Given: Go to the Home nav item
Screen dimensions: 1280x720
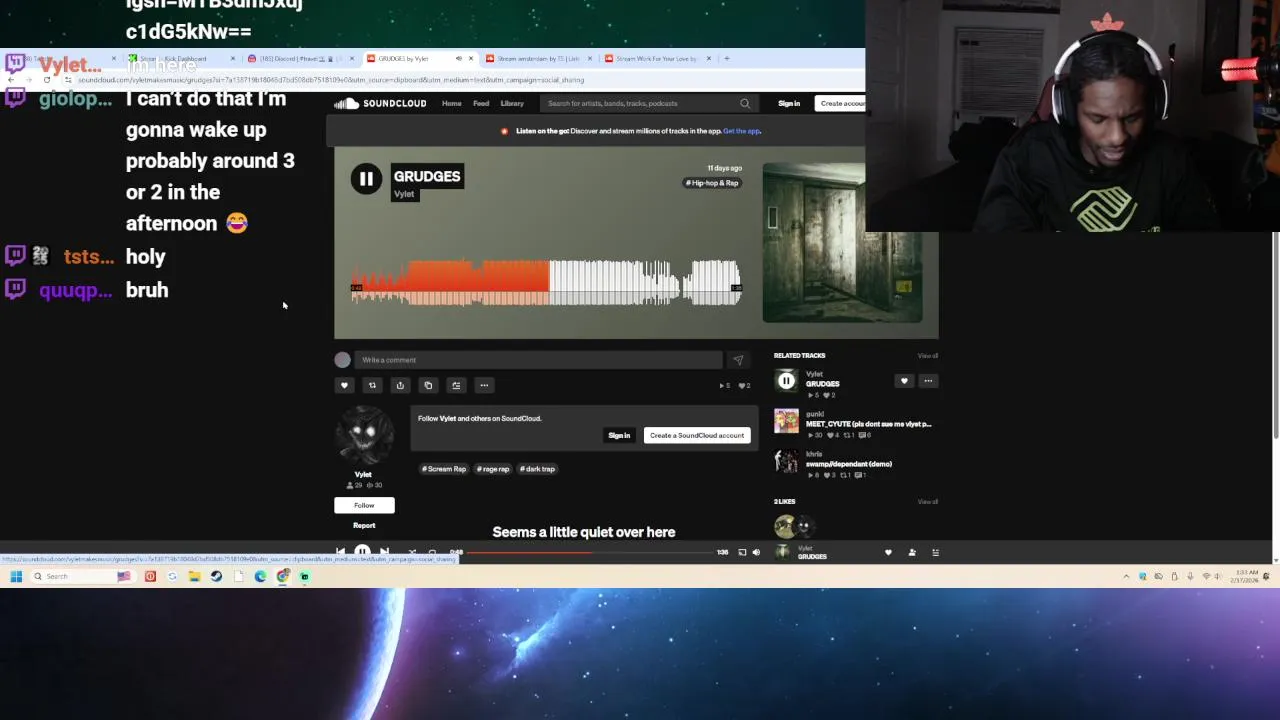Looking at the screenshot, I should pyautogui.click(x=452, y=103).
